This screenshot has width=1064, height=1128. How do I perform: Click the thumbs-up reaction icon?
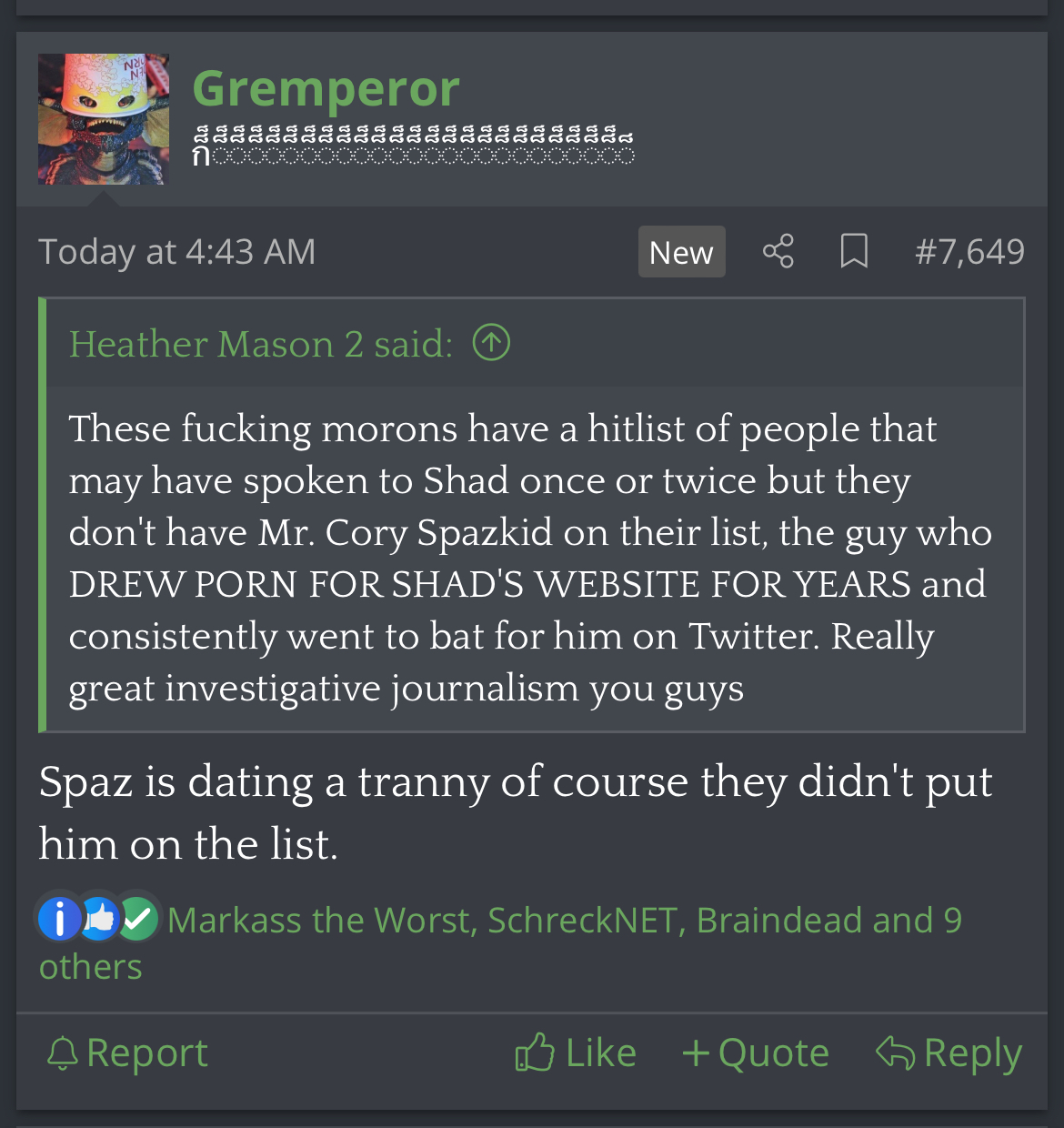(99, 919)
